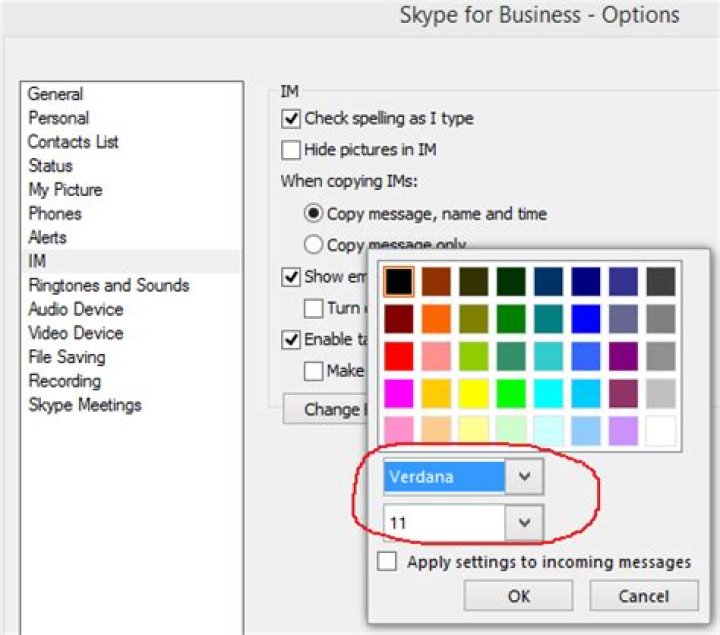Viewport: 720px width, 635px height.
Task: Open the General options page
Action: (56, 94)
